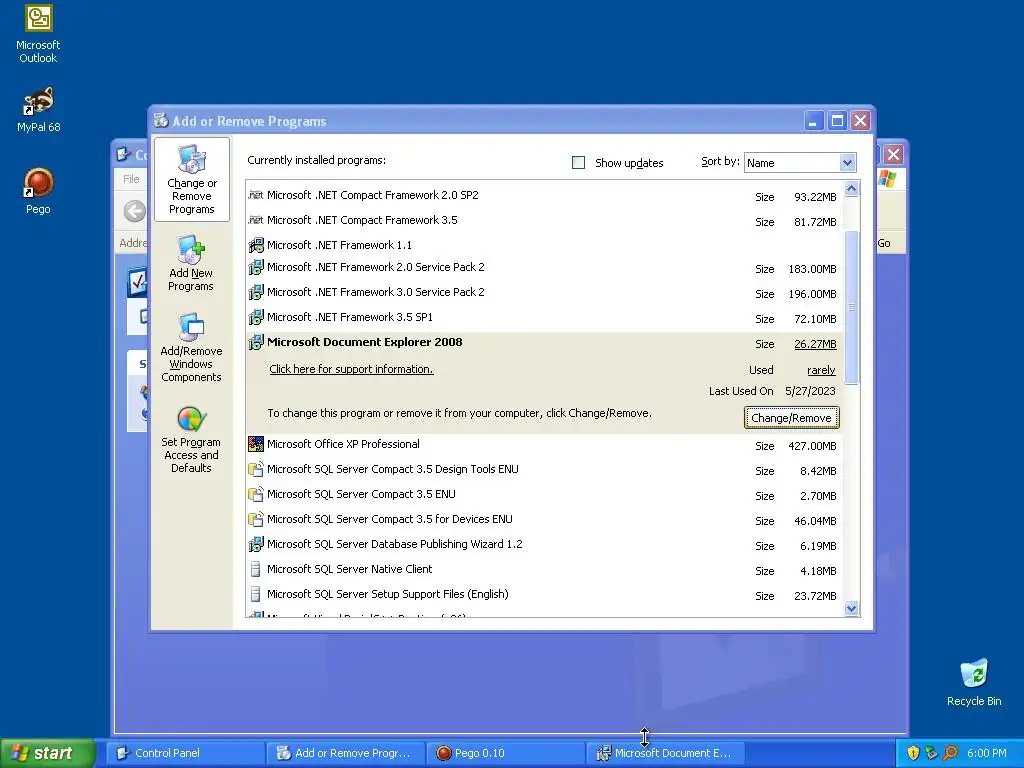Select Microsoft .NET Compact Framework 3.5 row
This screenshot has width=1024, height=768.
click(x=545, y=220)
